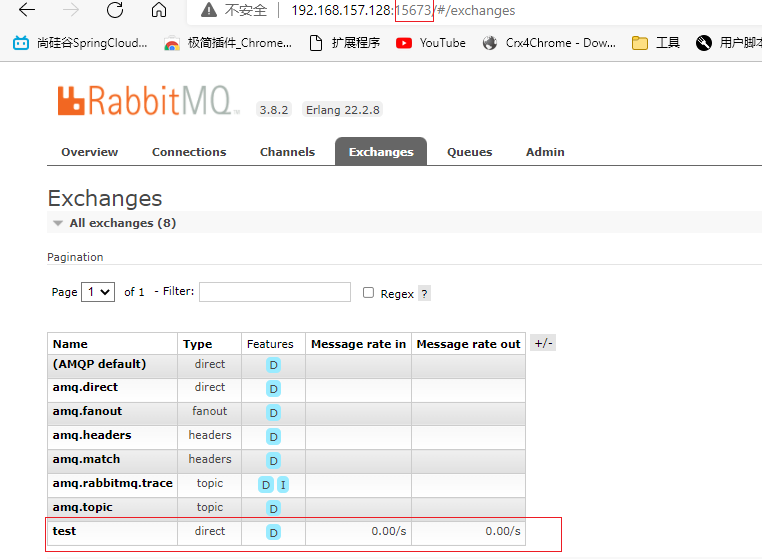762x559 pixels.
Task: Click the D feature badge for amq.direct
Action: click(x=274, y=388)
